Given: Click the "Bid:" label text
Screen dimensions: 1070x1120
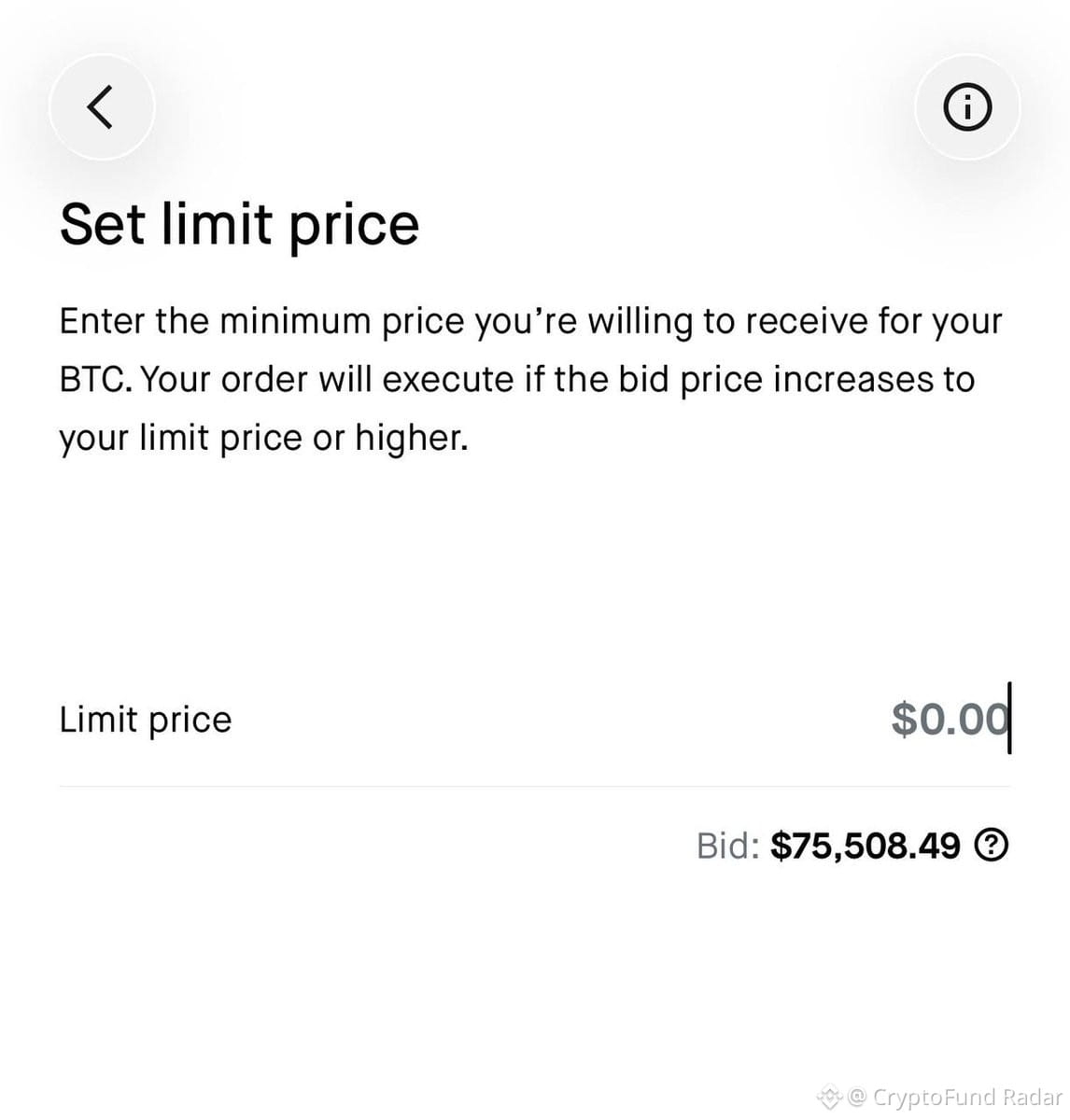Looking at the screenshot, I should coord(728,846).
